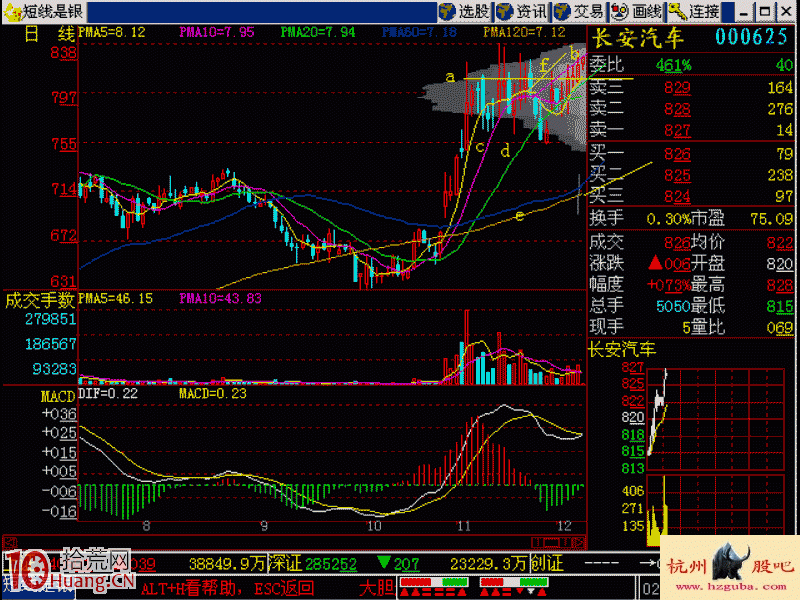The height and width of the screenshot is (600, 800).
Task: Click the intraday volume mini chart
Action: 714,510
